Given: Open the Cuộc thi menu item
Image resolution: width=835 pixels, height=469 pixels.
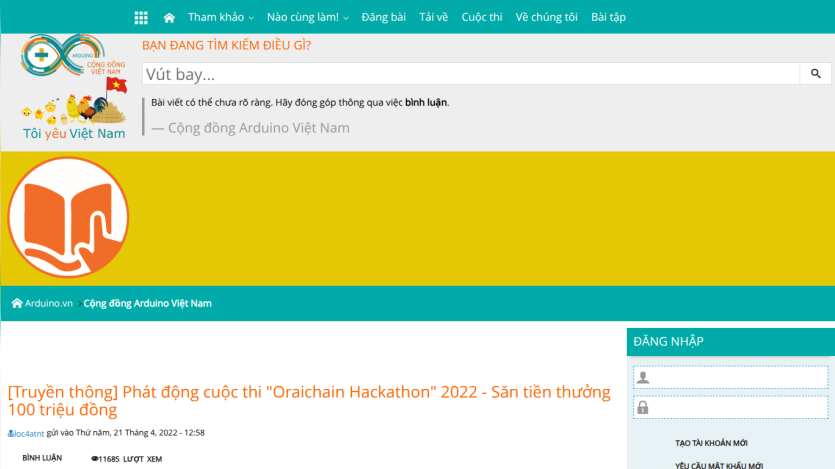Looking at the screenshot, I should click(x=481, y=17).
